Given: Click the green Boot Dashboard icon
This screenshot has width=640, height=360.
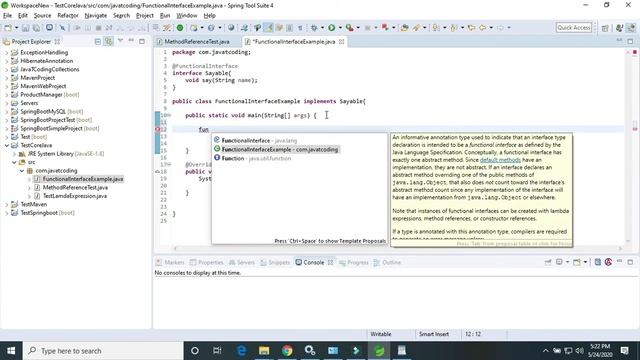Looking at the screenshot, I should 180,28.
